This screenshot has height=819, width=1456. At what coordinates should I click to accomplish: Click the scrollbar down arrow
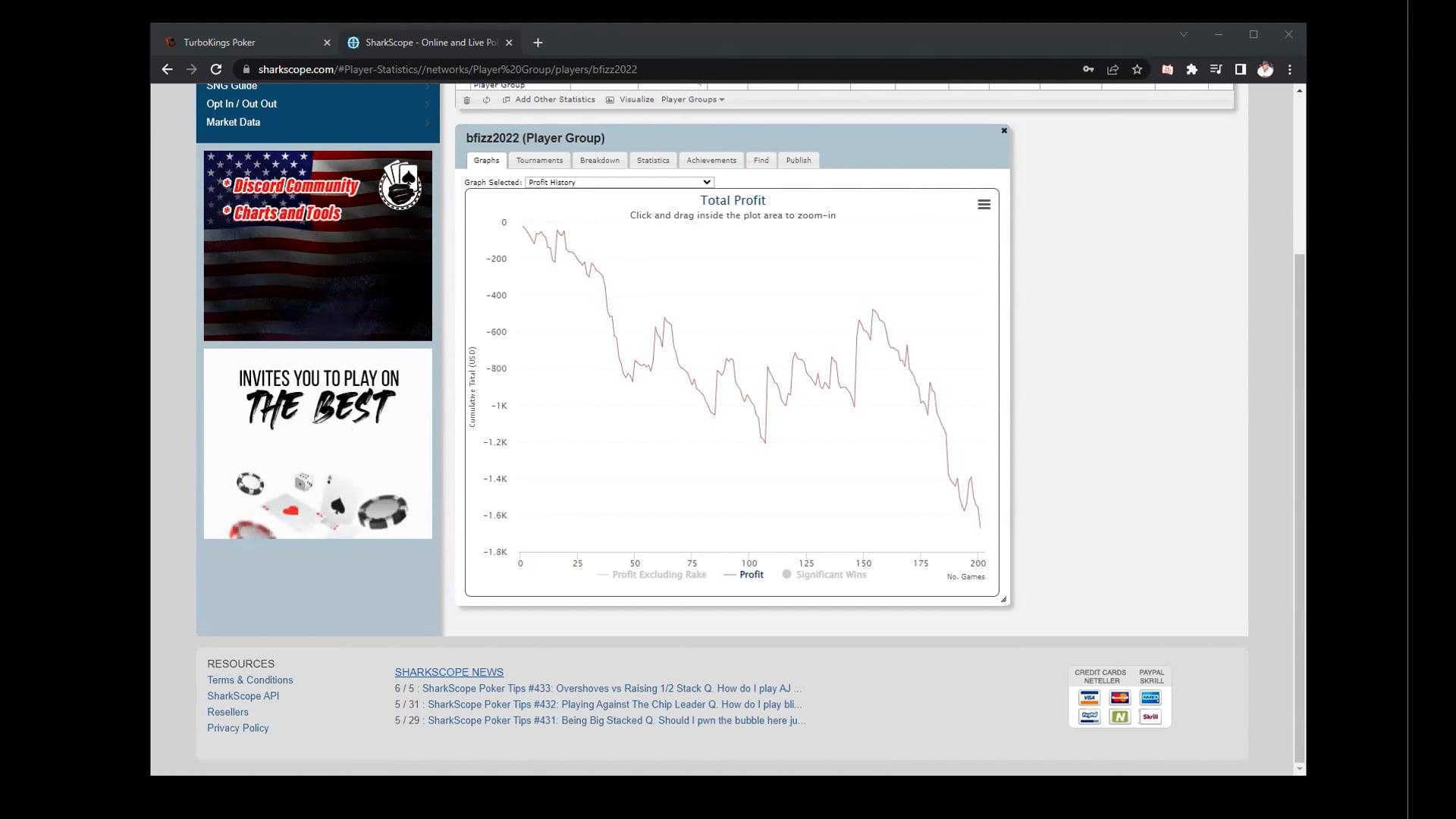(x=1300, y=769)
